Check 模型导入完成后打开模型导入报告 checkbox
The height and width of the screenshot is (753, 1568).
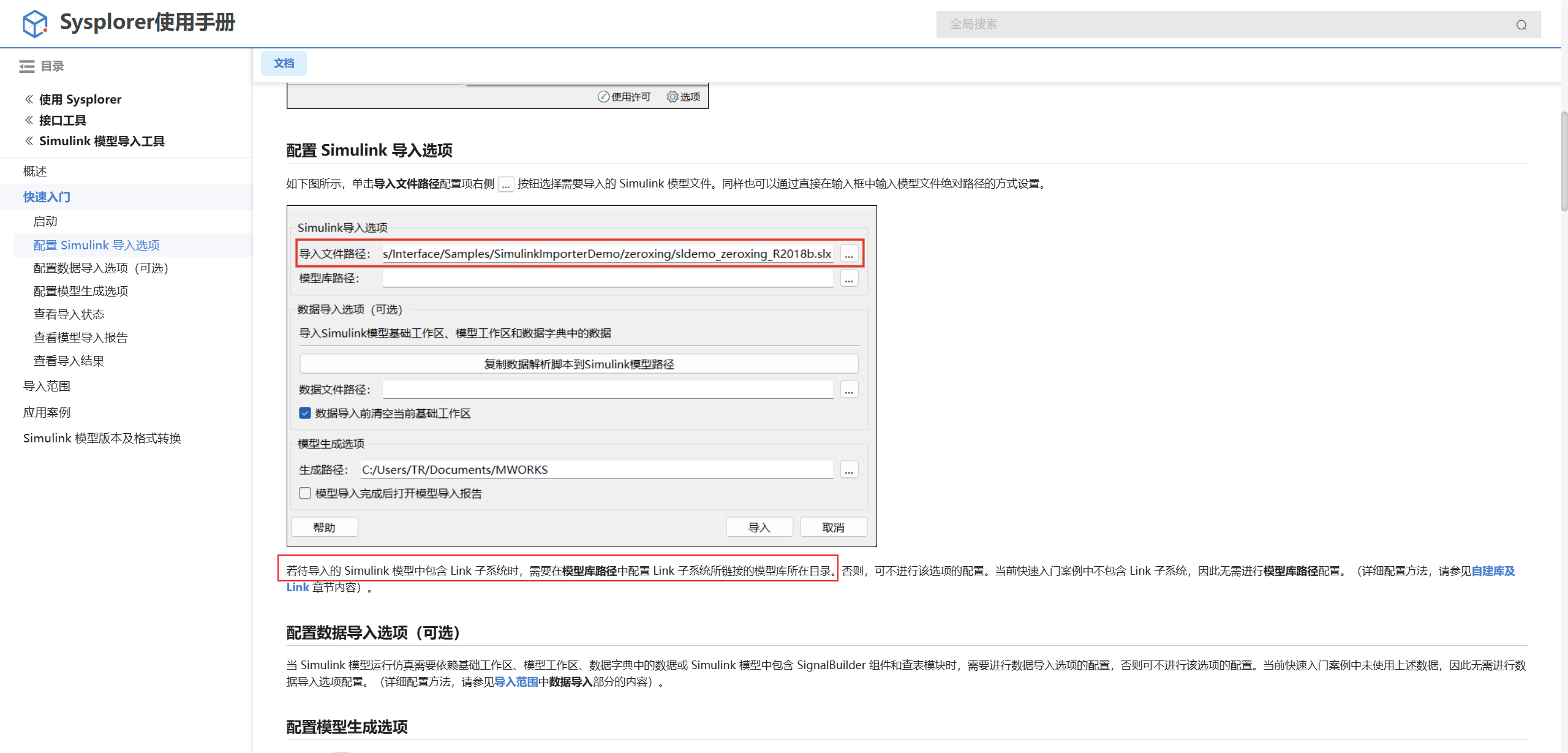click(x=305, y=493)
